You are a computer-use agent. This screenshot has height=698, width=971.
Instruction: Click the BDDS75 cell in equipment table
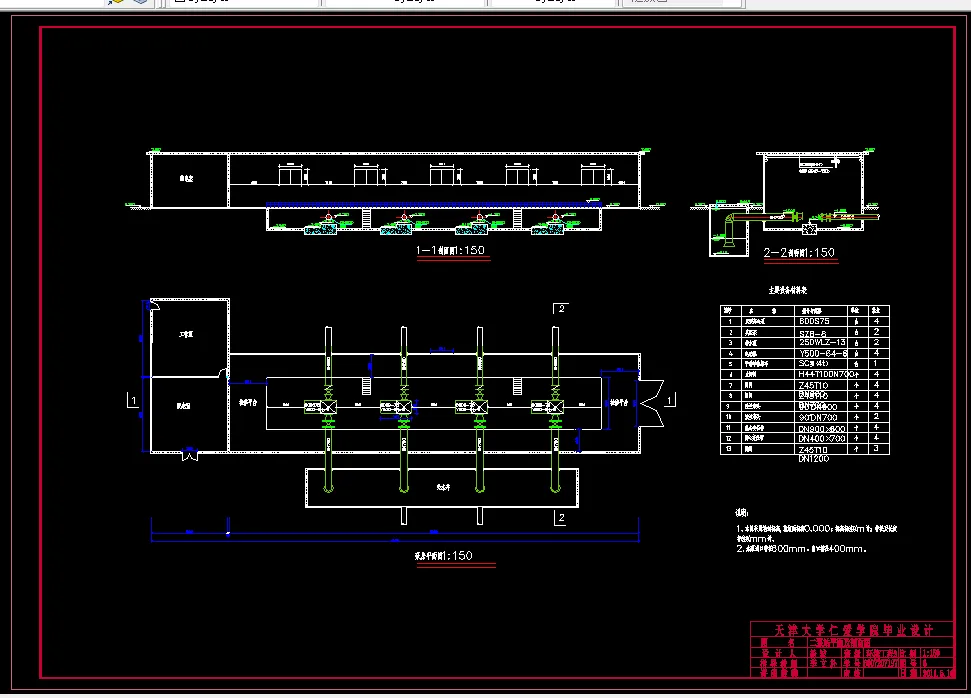point(814,321)
